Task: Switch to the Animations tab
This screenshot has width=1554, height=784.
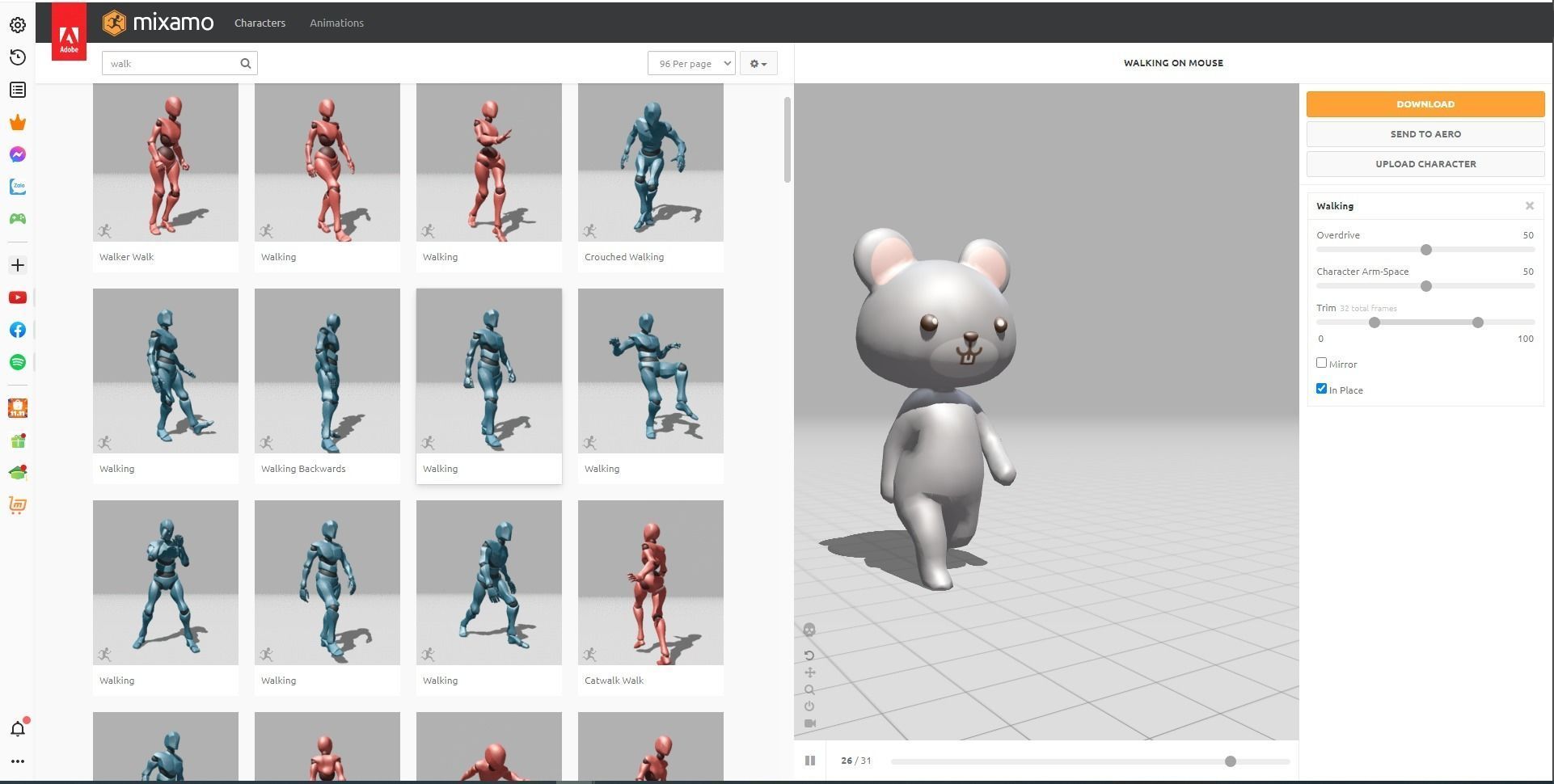Action: click(x=336, y=23)
